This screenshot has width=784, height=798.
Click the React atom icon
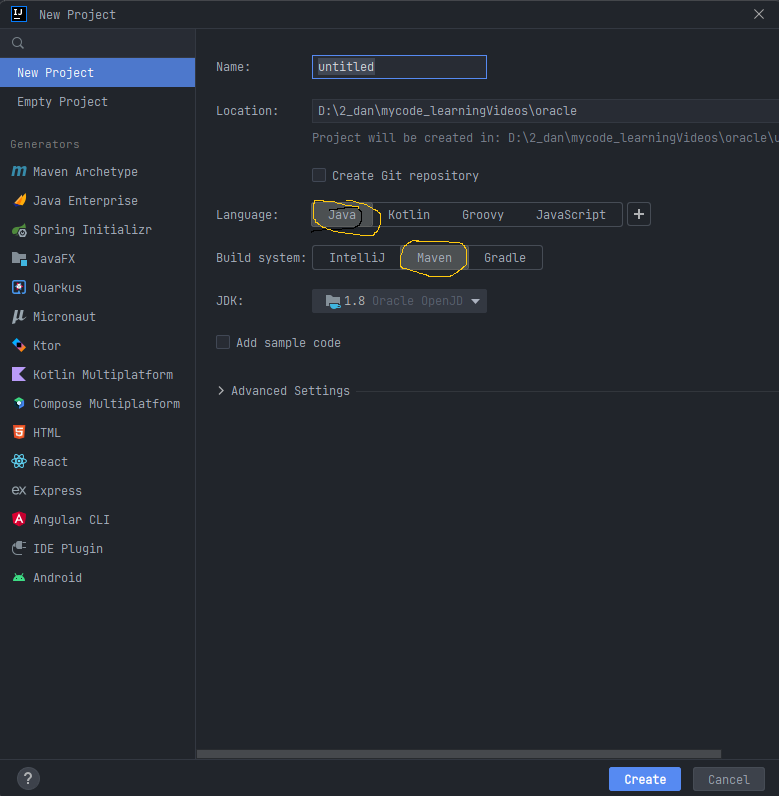point(19,462)
